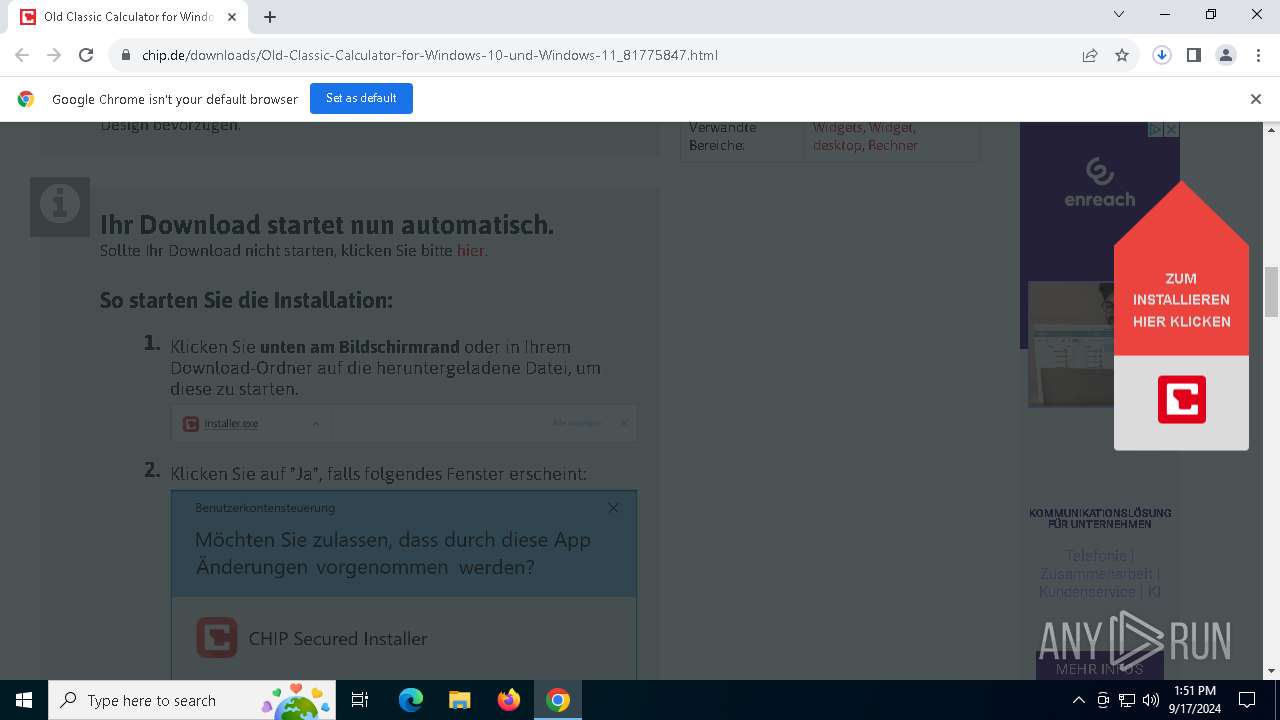
Task: Select the Old Classic Calculator tab
Action: point(130,17)
